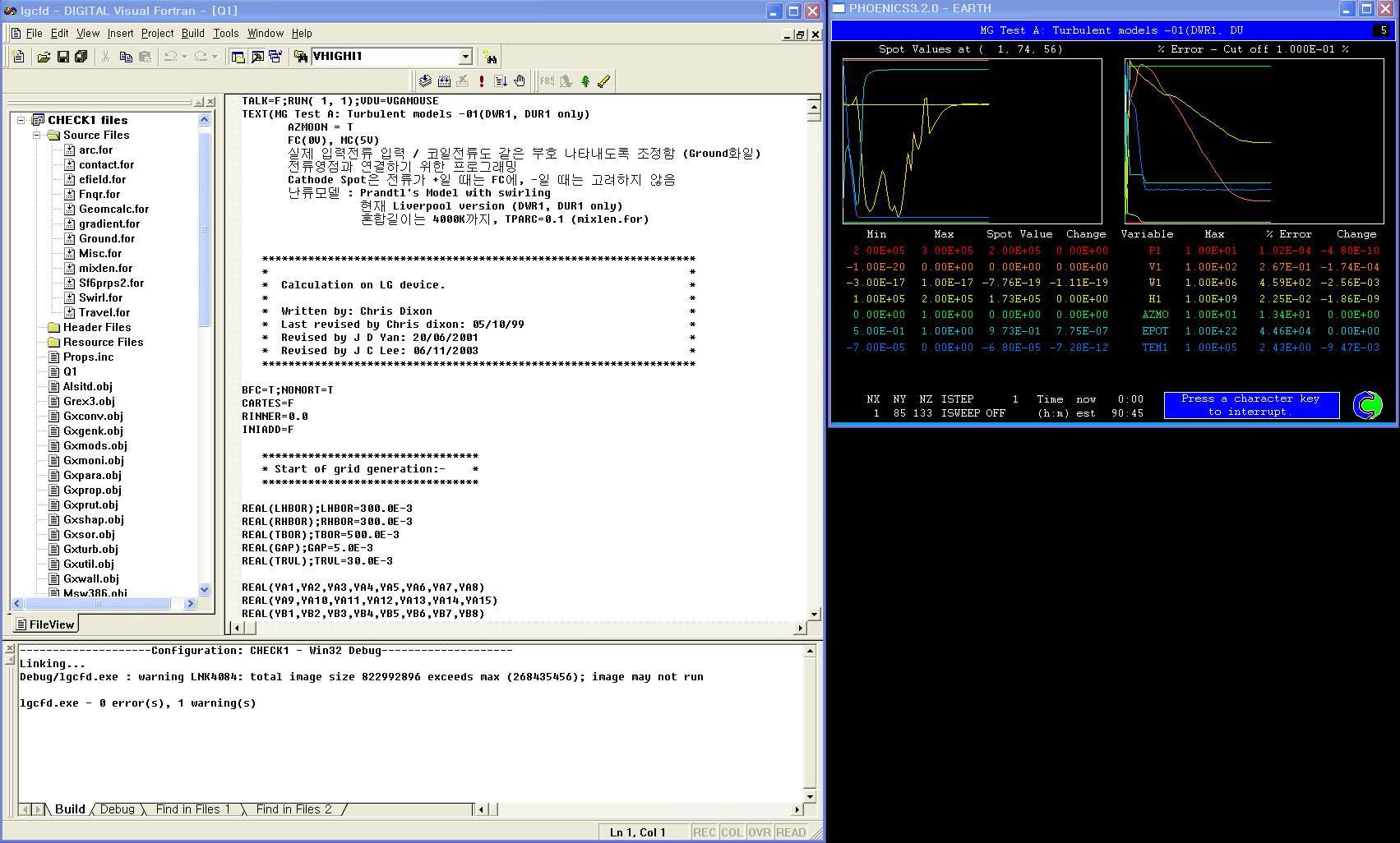Open the Build menu
Image resolution: width=1400 pixels, height=843 pixels.
(x=193, y=34)
